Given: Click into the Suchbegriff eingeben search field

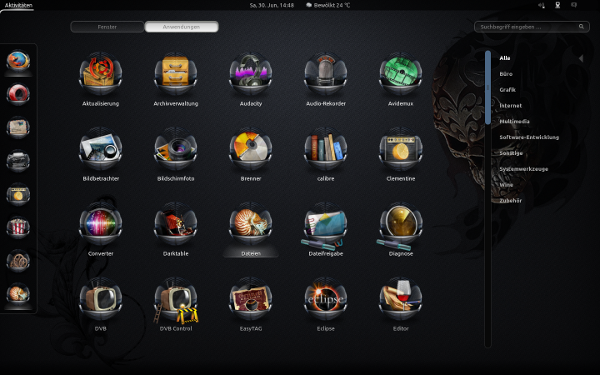Looking at the screenshot, I should (x=532, y=27).
